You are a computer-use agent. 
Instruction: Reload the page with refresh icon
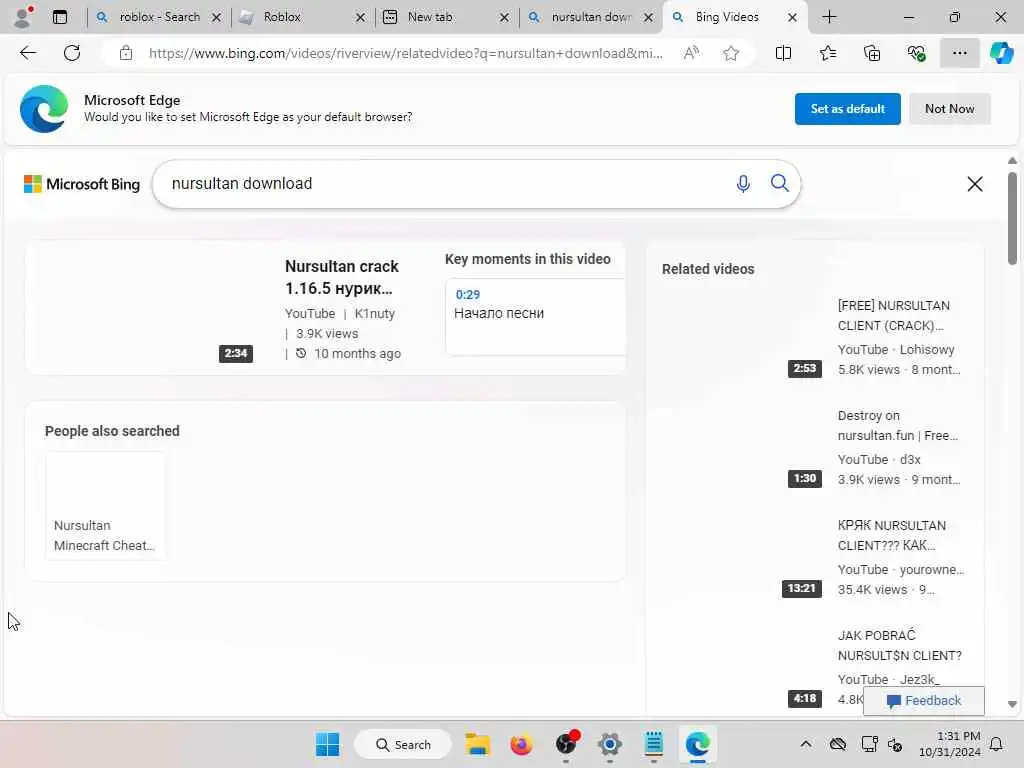72,53
